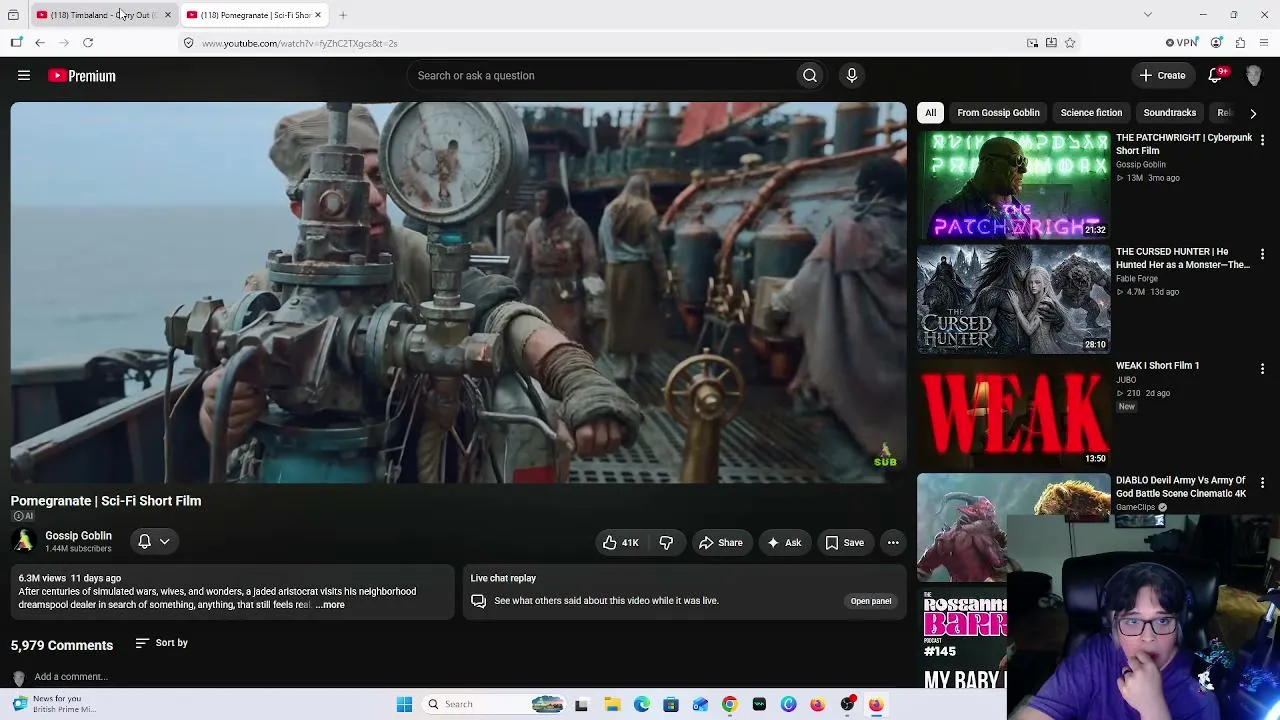Dislike the Pomegranate video
This screenshot has width=1280, height=720.
(x=666, y=542)
